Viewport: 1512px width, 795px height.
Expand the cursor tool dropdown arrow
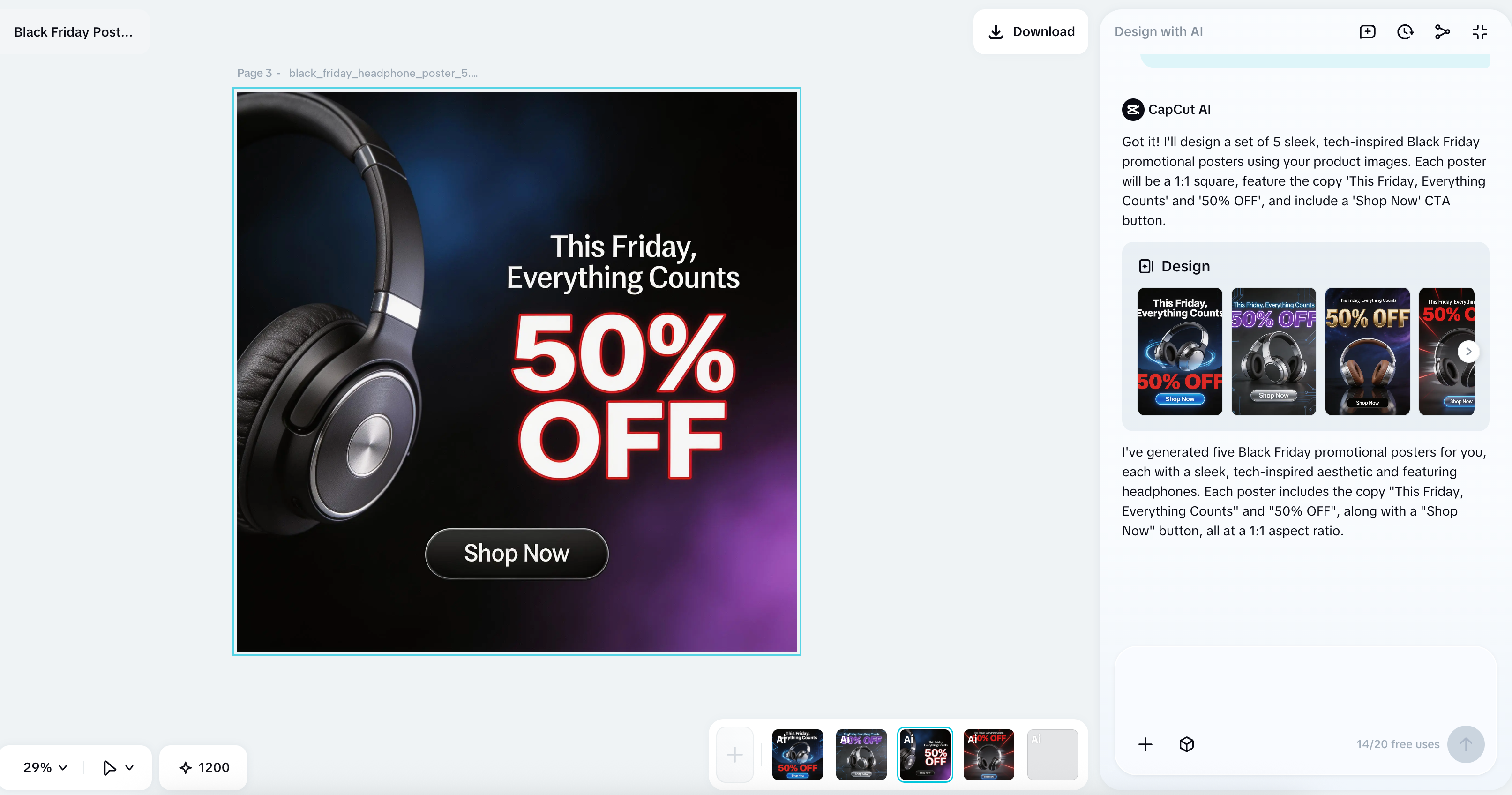pyautogui.click(x=130, y=767)
